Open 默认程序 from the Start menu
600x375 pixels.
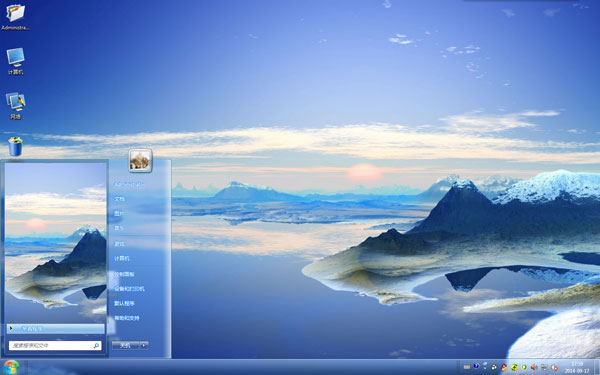(124, 303)
